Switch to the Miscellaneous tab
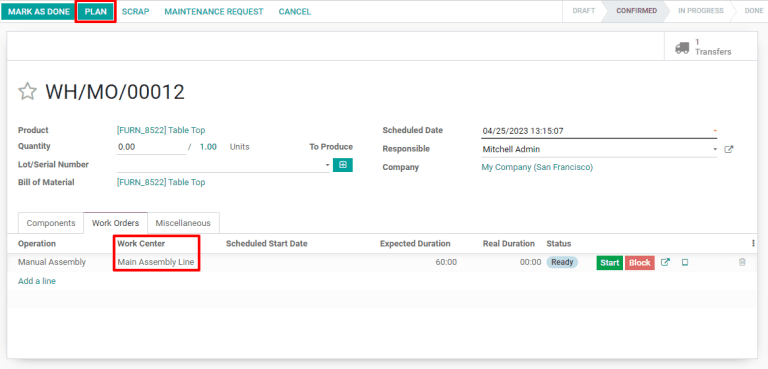This screenshot has height=369, width=768. [x=183, y=223]
